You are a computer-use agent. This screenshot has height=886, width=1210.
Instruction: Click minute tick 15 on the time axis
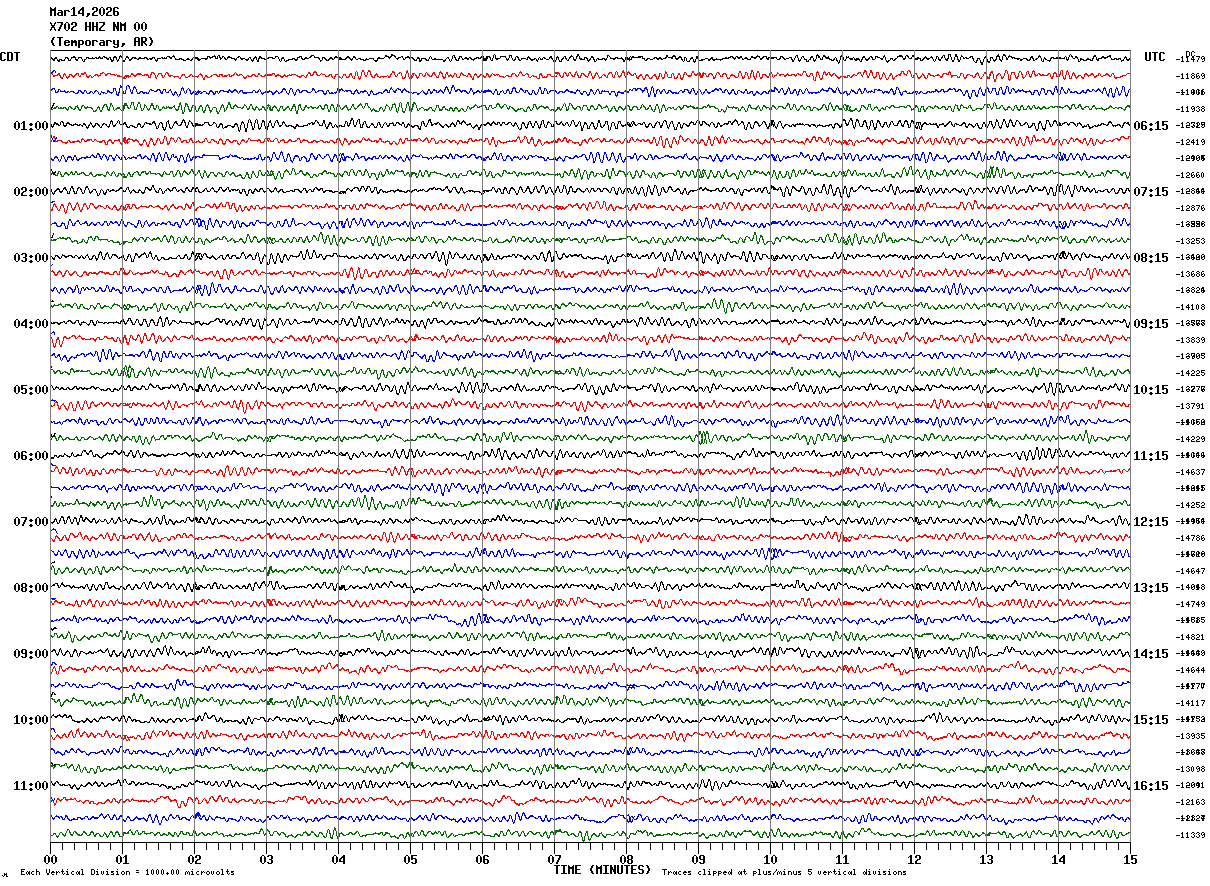(x=1129, y=859)
